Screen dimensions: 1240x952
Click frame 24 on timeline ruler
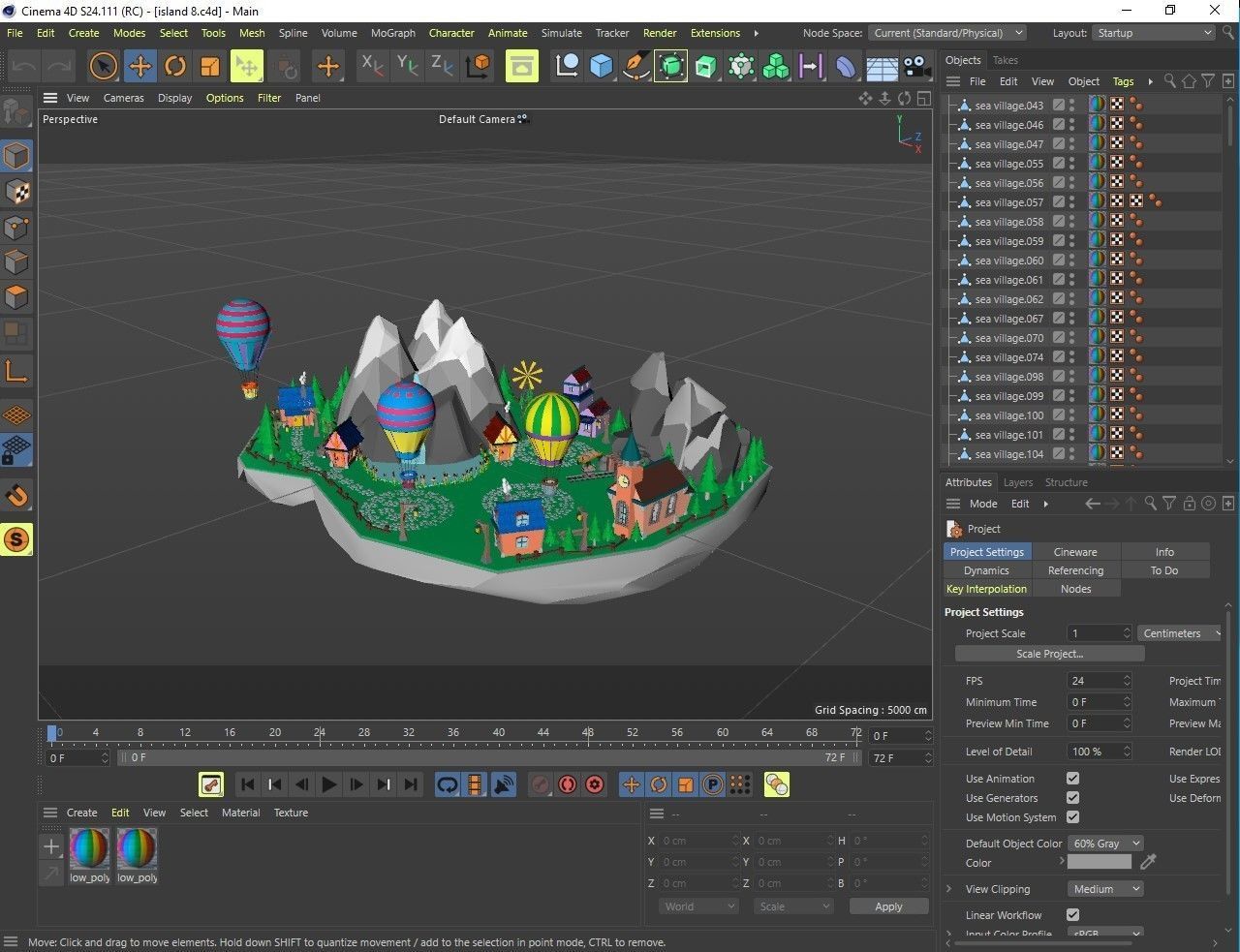(x=319, y=732)
